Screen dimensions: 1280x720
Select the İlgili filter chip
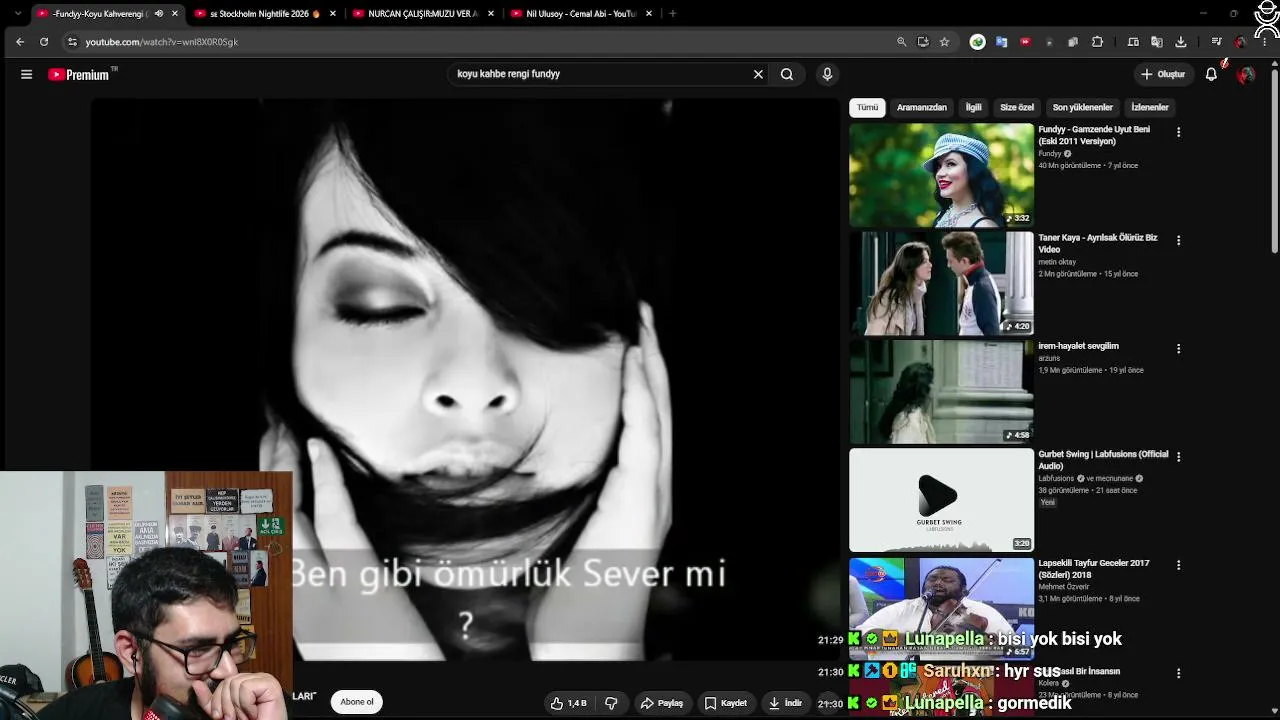click(x=973, y=107)
